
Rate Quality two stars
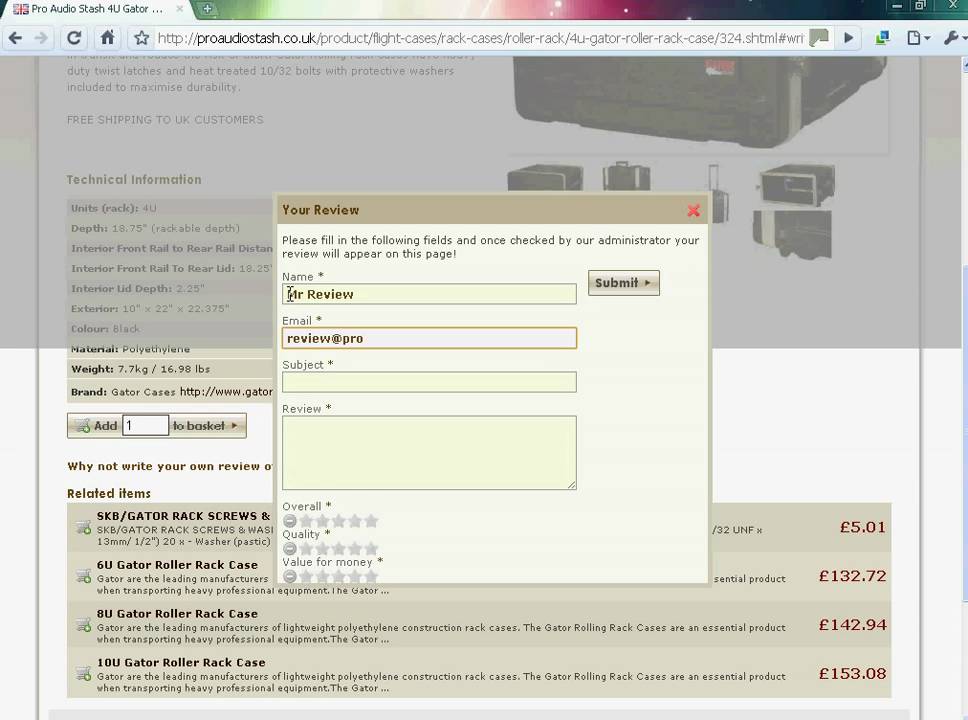[322, 549]
